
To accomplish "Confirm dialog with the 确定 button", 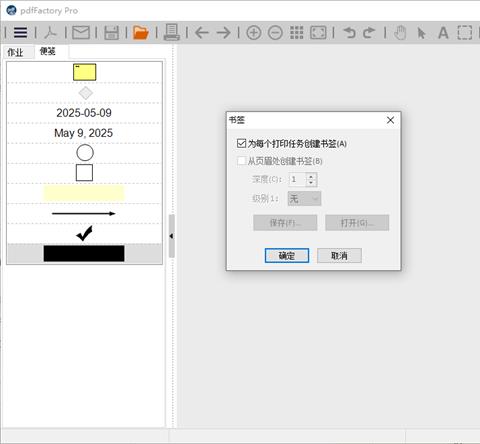I will [287, 256].
